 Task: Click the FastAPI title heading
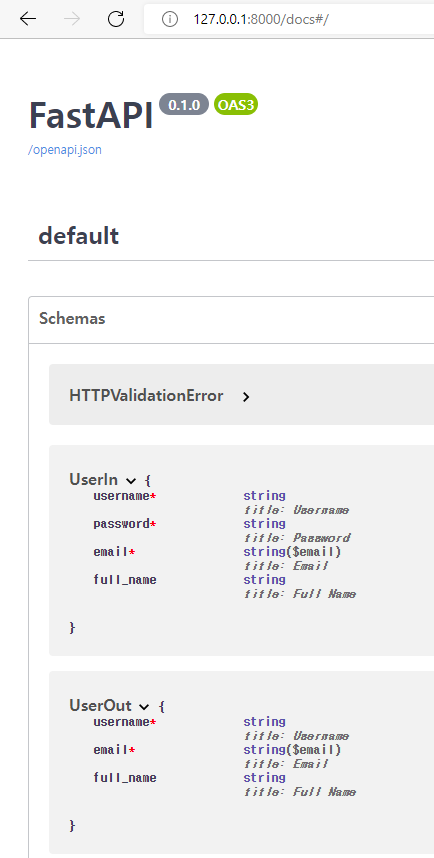coord(91,115)
